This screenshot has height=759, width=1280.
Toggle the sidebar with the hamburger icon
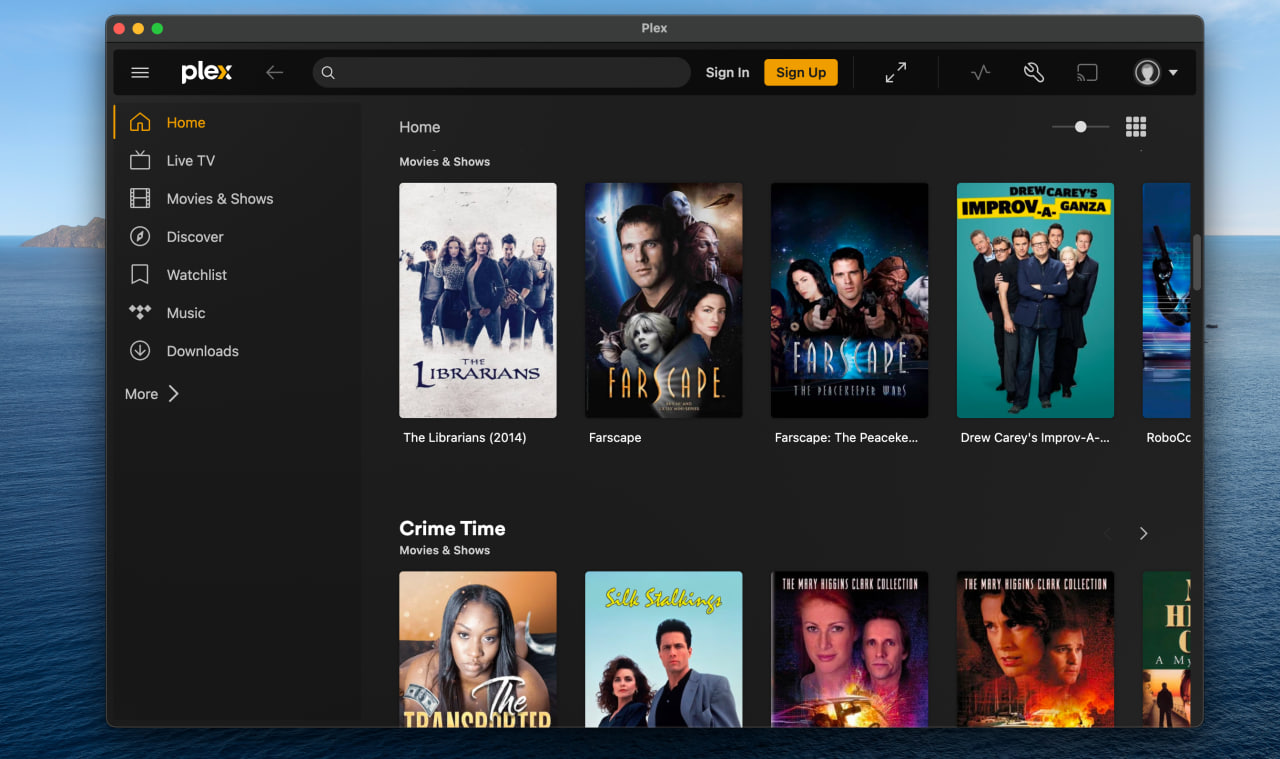[140, 72]
